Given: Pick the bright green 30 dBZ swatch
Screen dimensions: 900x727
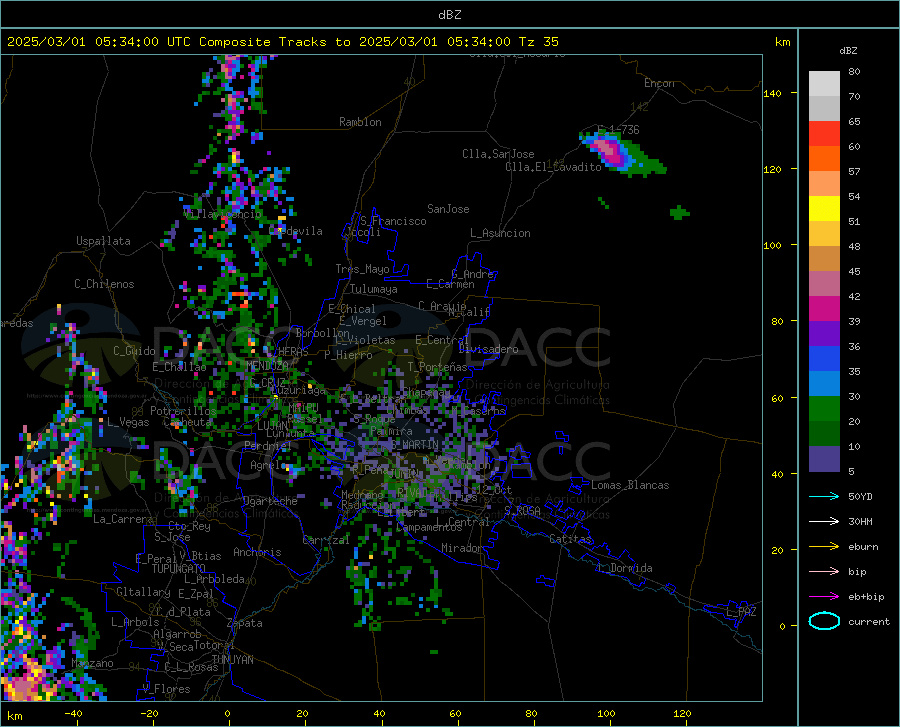Looking at the screenshot, I should [824, 409].
